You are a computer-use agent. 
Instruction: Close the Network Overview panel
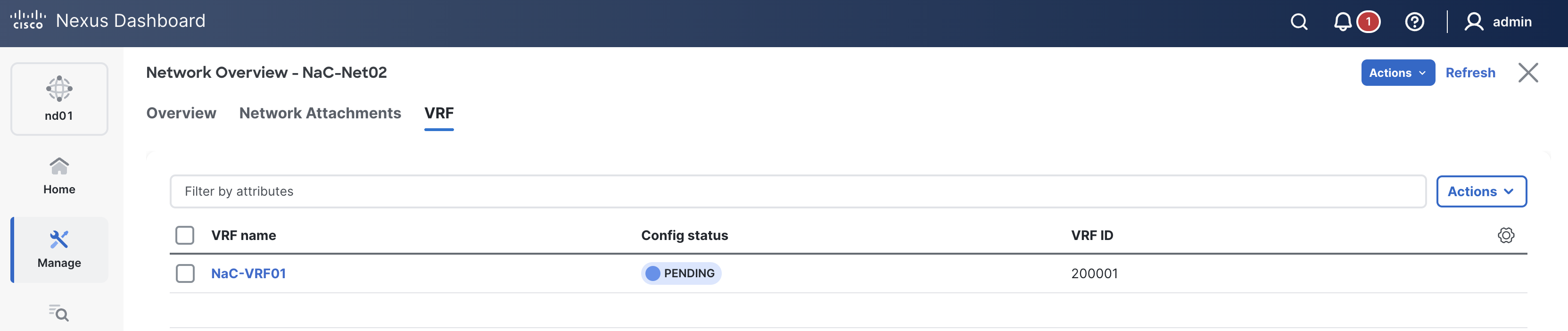click(1528, 73)
